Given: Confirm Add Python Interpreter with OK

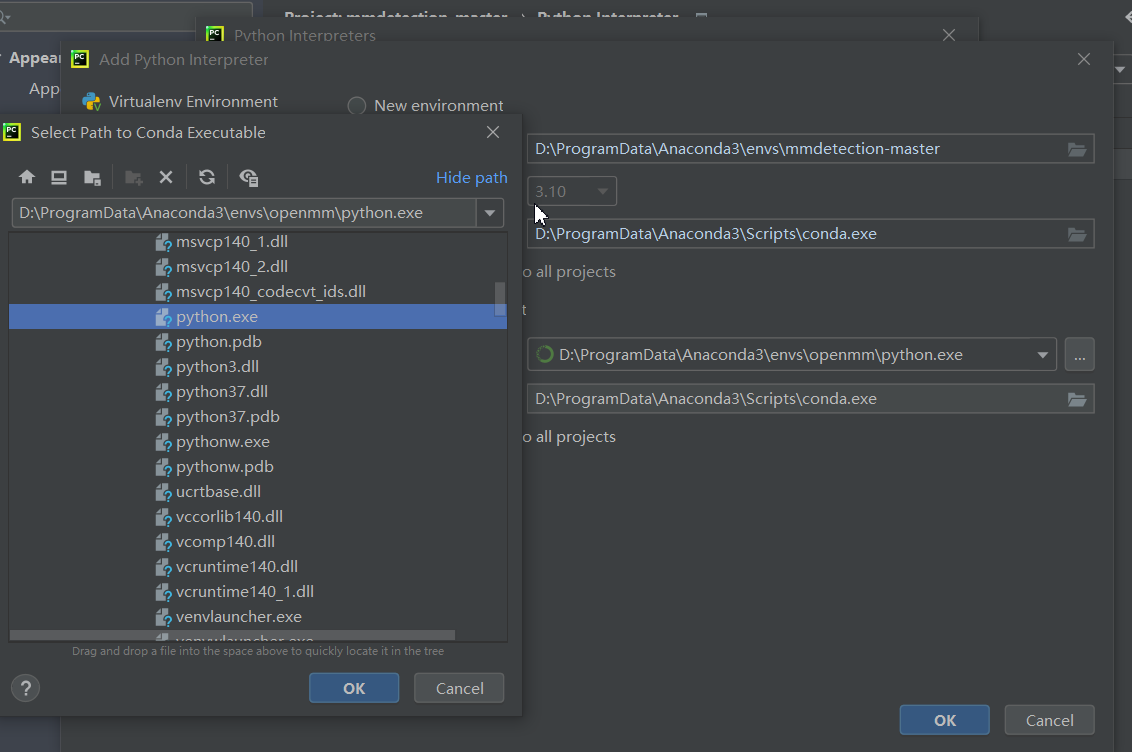Looking at the screenshot, I should 944,720.
